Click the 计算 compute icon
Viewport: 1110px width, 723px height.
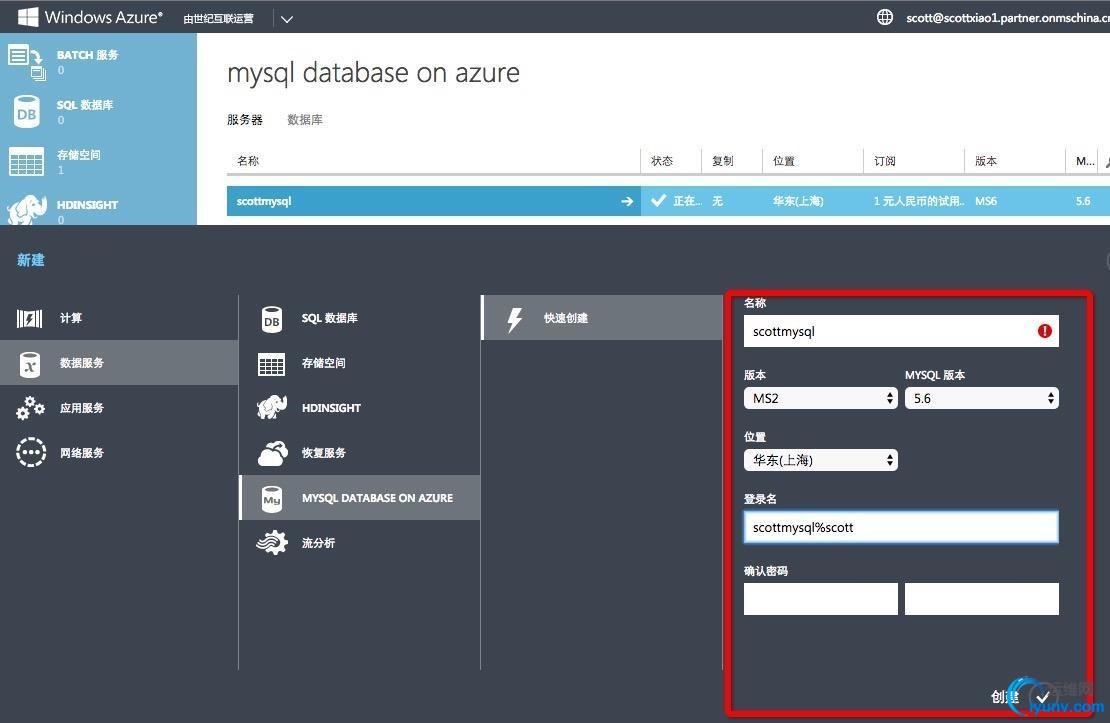(30, 318)
